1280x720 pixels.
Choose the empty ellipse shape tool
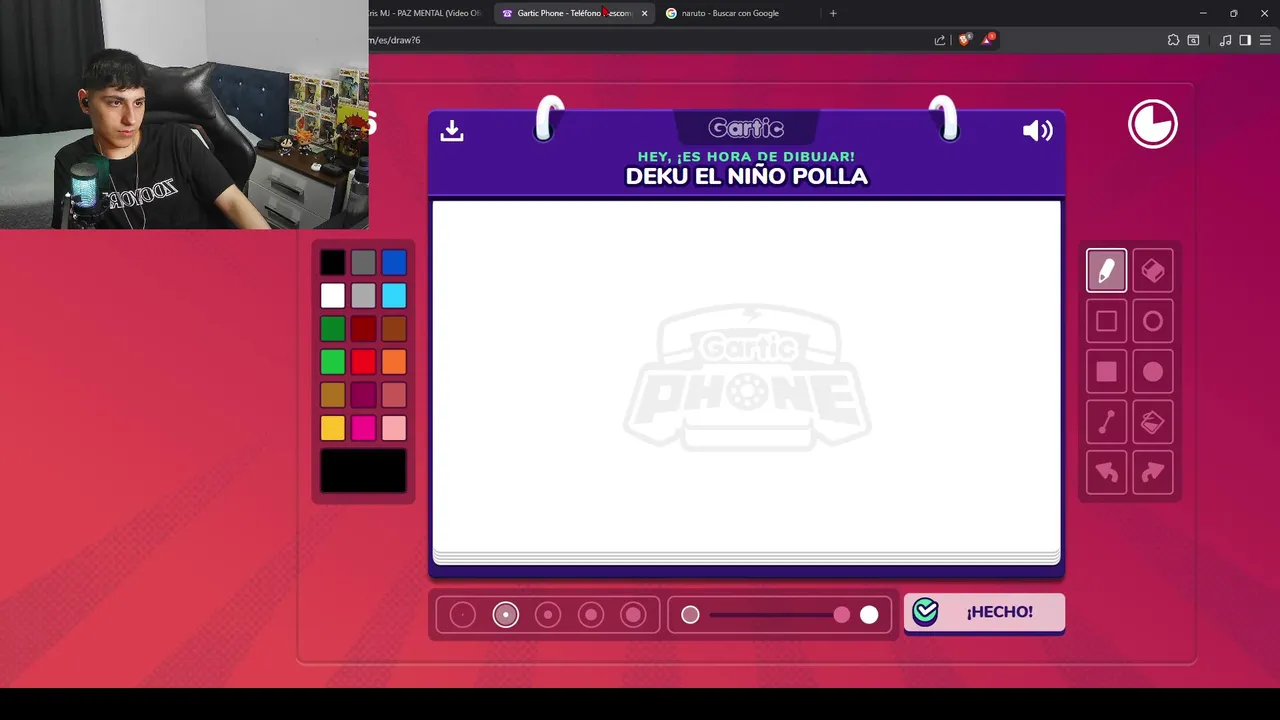(1153, 321)
